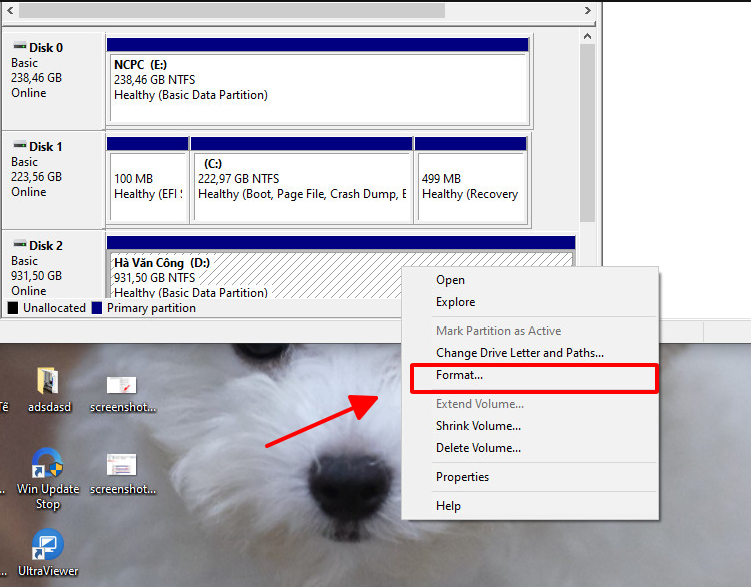The width and height of the screenshot is (751, 587).
Task: Open Properties from the context menu
Action: tap(530, 477)
